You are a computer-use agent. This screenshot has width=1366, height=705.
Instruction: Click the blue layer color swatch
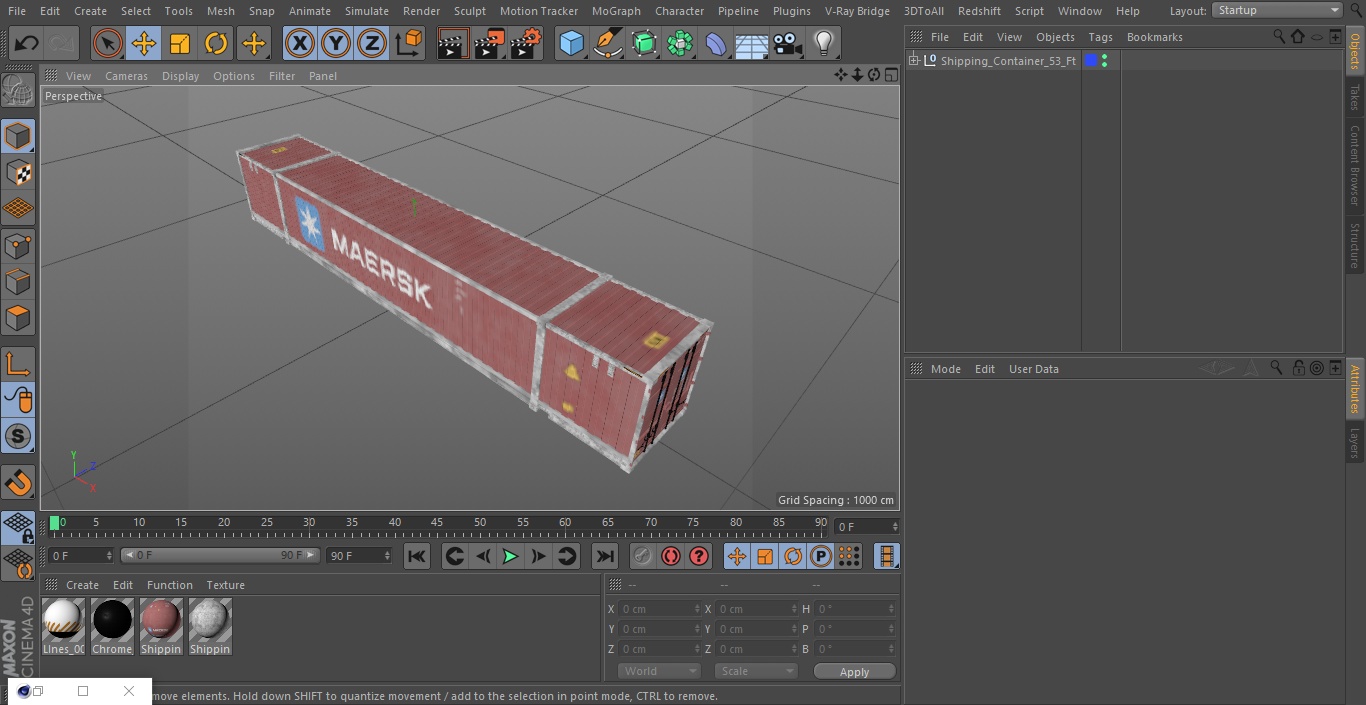tap(1091, 61)
